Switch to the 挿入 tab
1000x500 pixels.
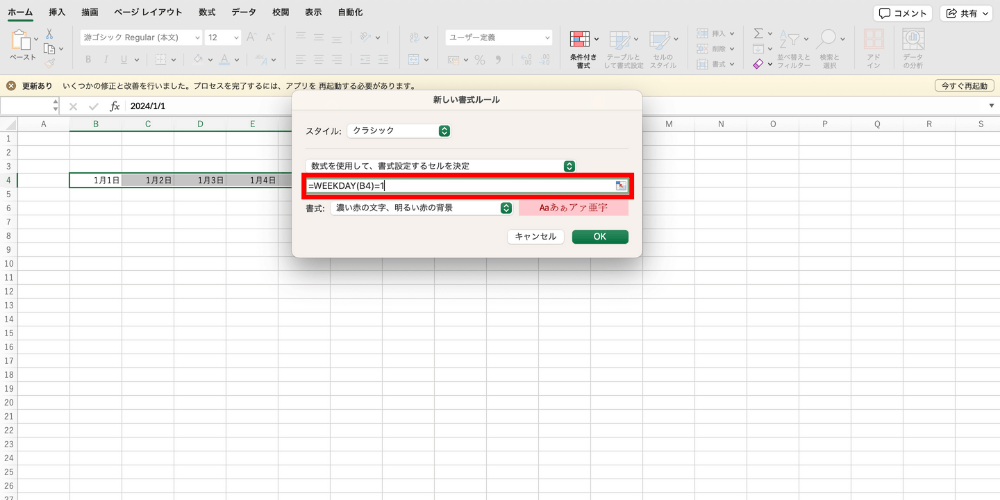(x=57, y=12)
